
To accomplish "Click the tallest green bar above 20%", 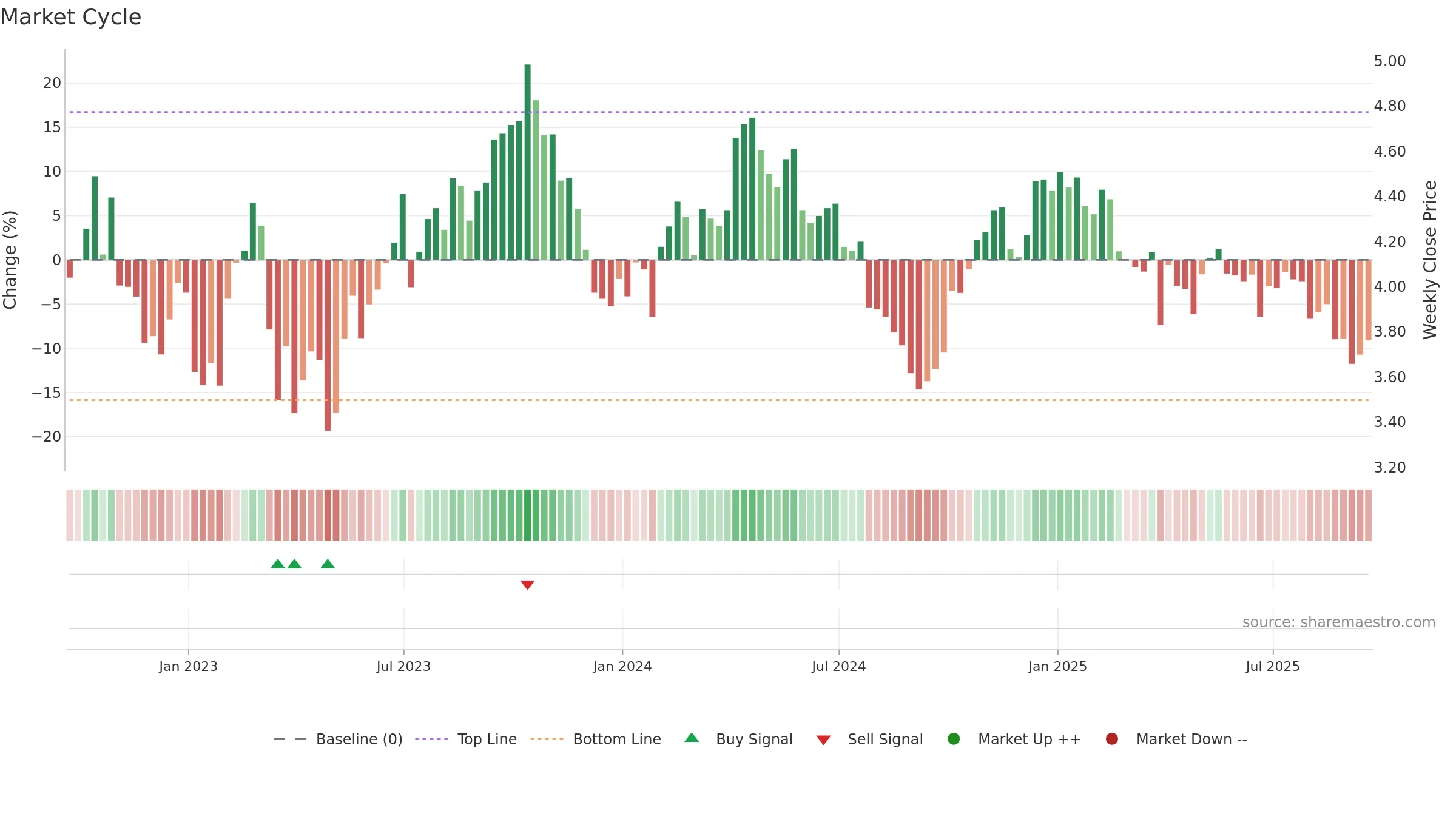I will pos(528,162).
